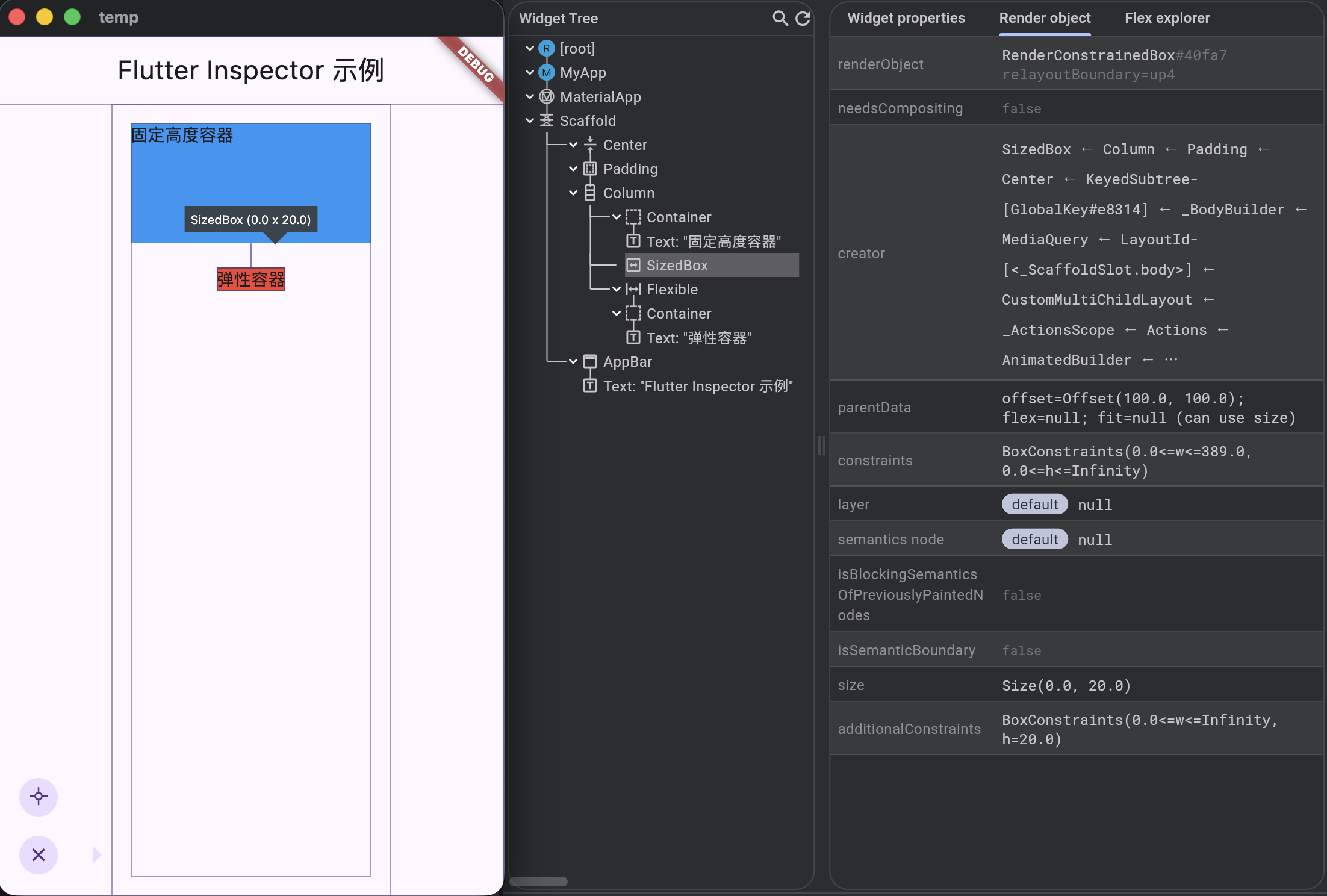
Task: Select the AppBar tree row
Action: (627, 362)
